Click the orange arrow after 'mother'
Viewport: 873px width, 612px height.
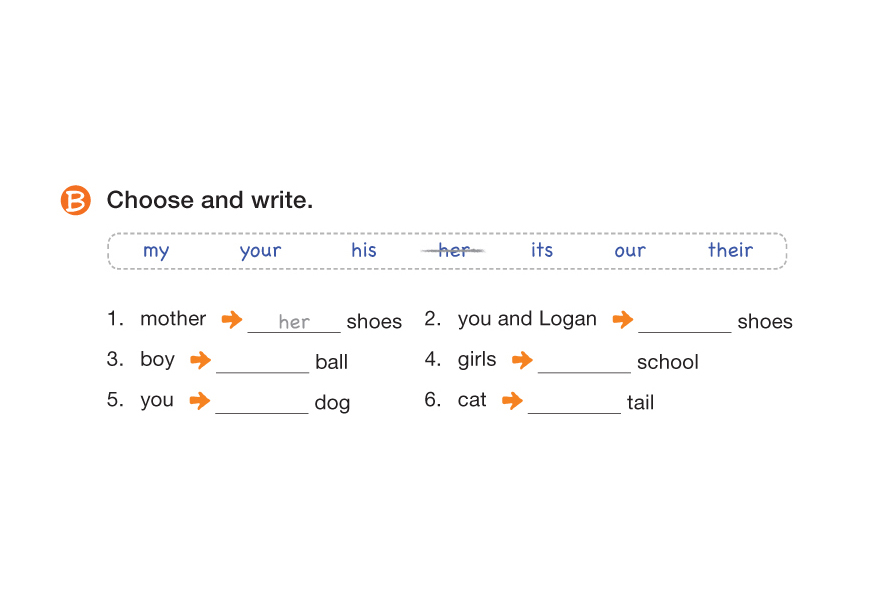coord(232,320)
